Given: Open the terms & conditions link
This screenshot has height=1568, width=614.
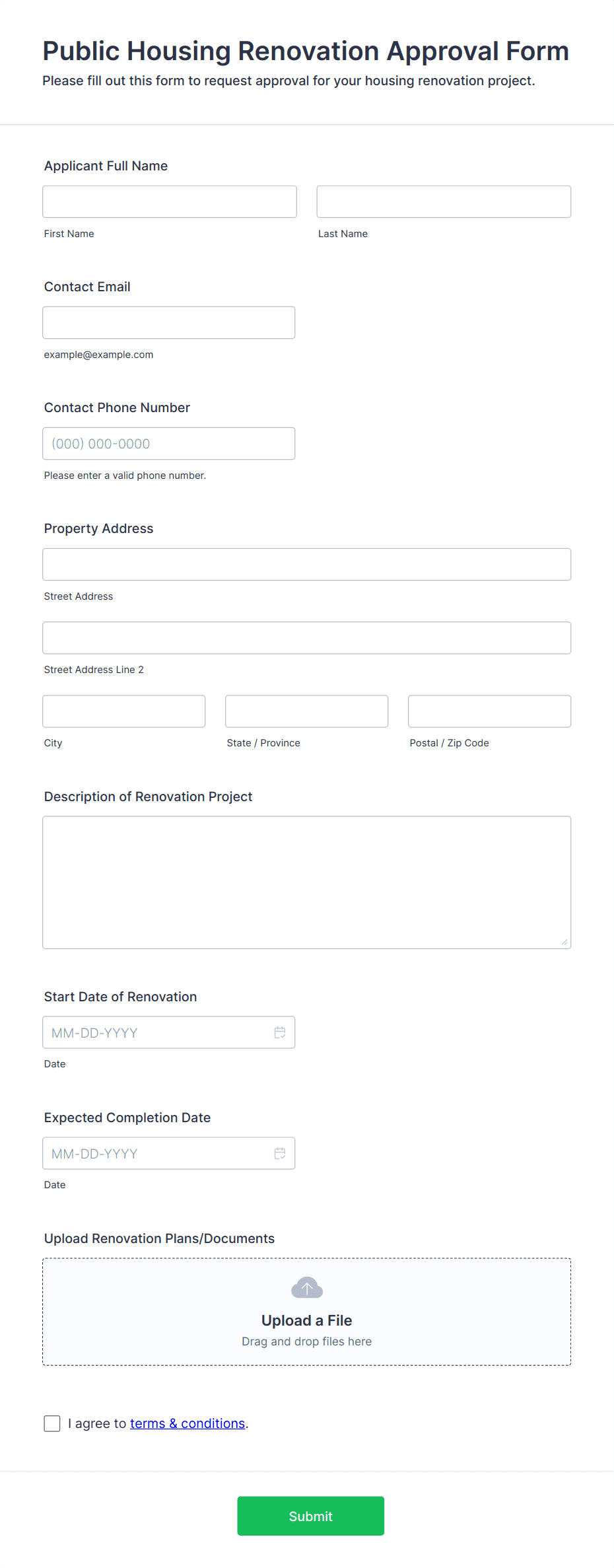Looking at the screenshot, I should pos(188,1423).
